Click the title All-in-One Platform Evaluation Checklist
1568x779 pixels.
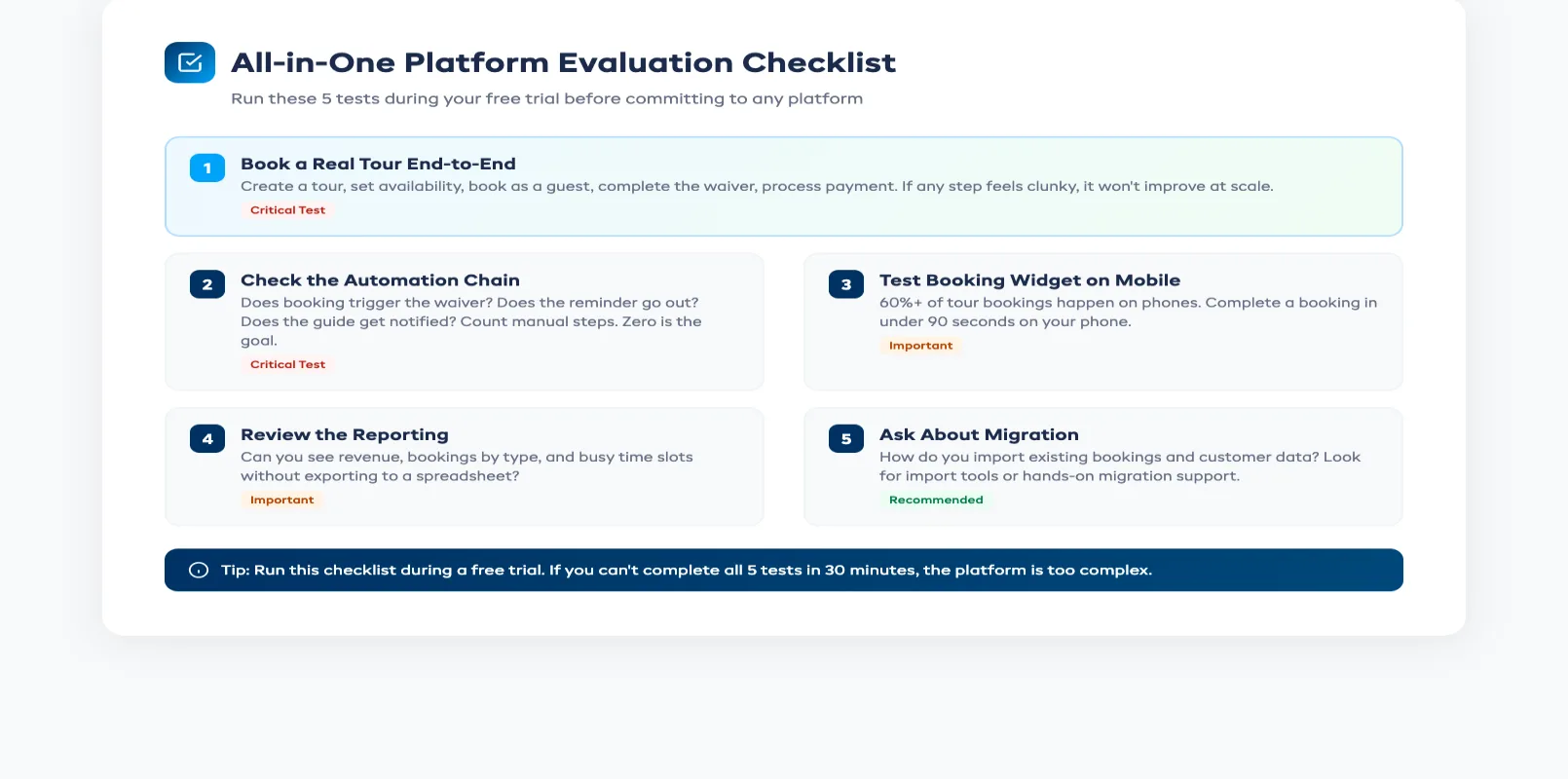563,62
